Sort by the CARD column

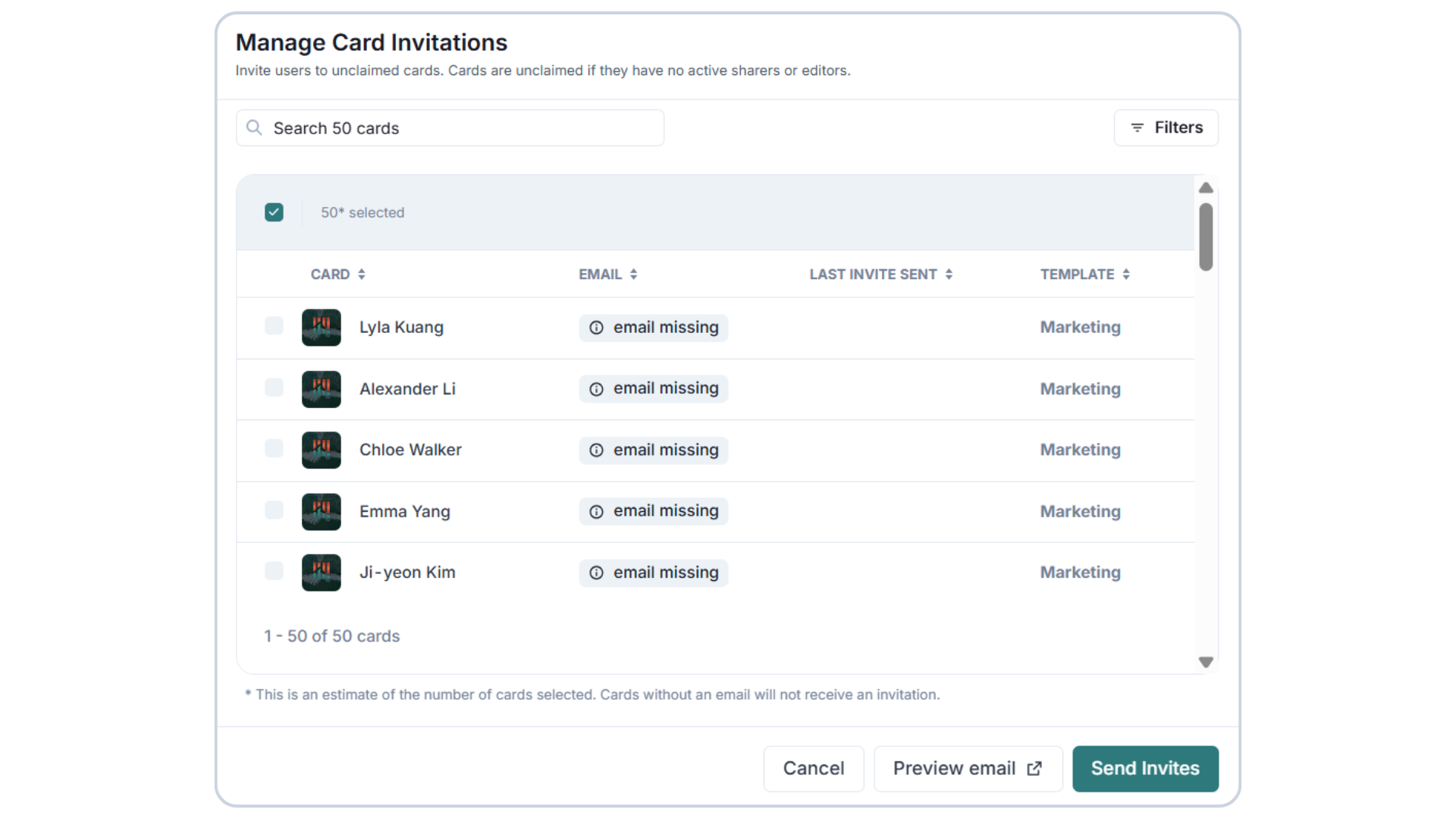coord(338,275)
